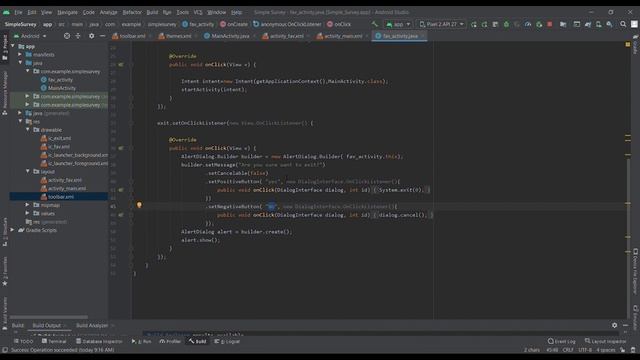Hide the Build panel with minus icon
The image size is (640, 360).
(x=625, y=325)
